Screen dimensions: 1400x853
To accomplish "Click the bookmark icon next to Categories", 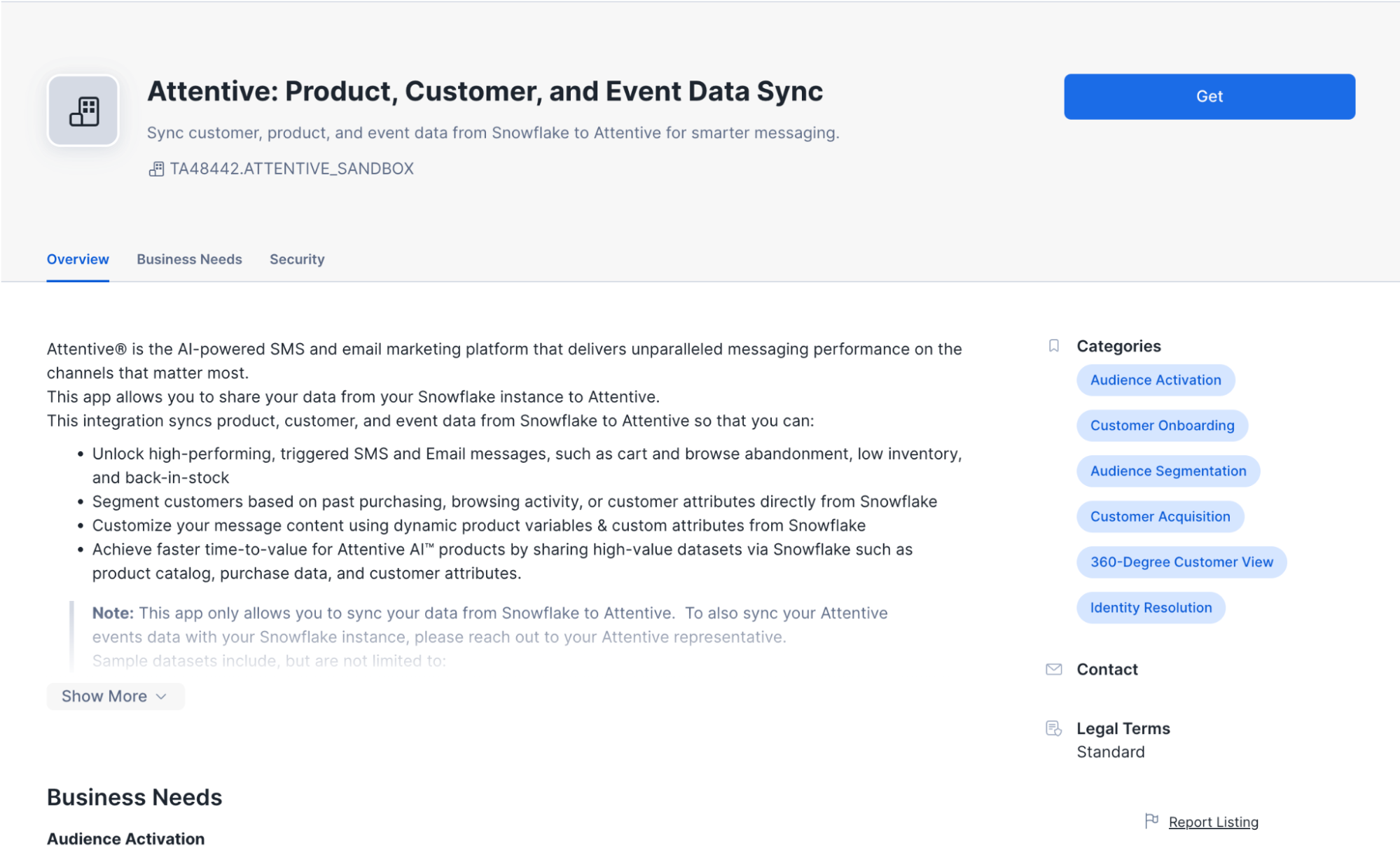I will [1053, 346].
